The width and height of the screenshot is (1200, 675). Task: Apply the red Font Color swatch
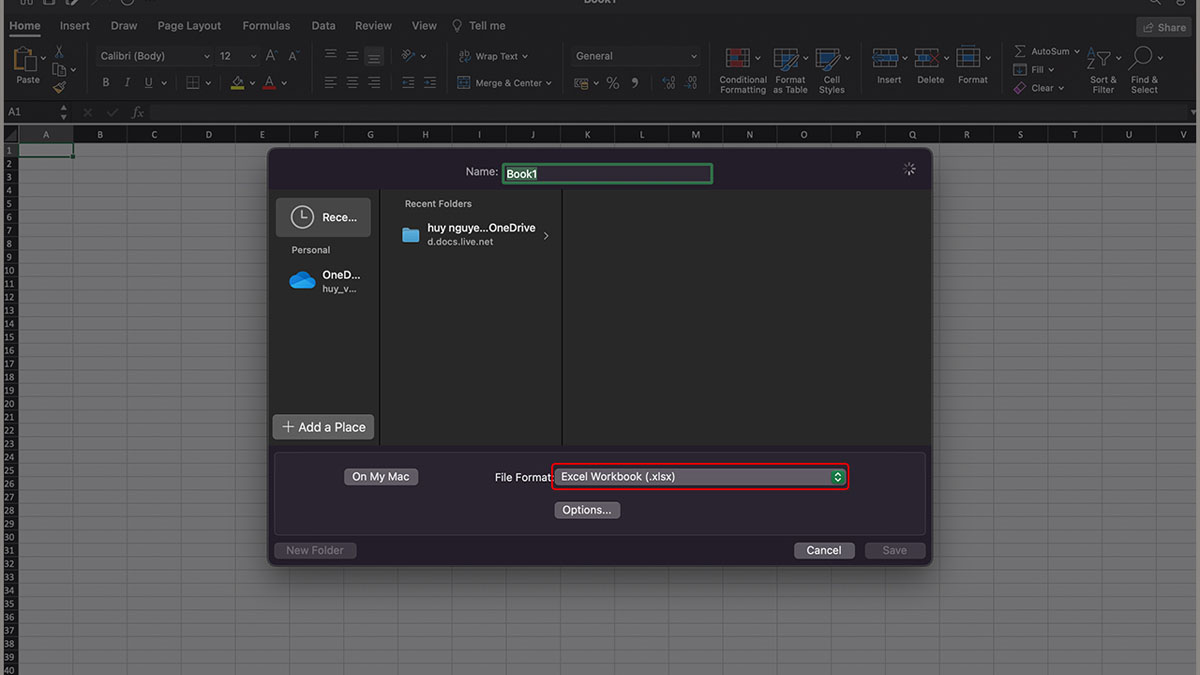coord(270,83)
